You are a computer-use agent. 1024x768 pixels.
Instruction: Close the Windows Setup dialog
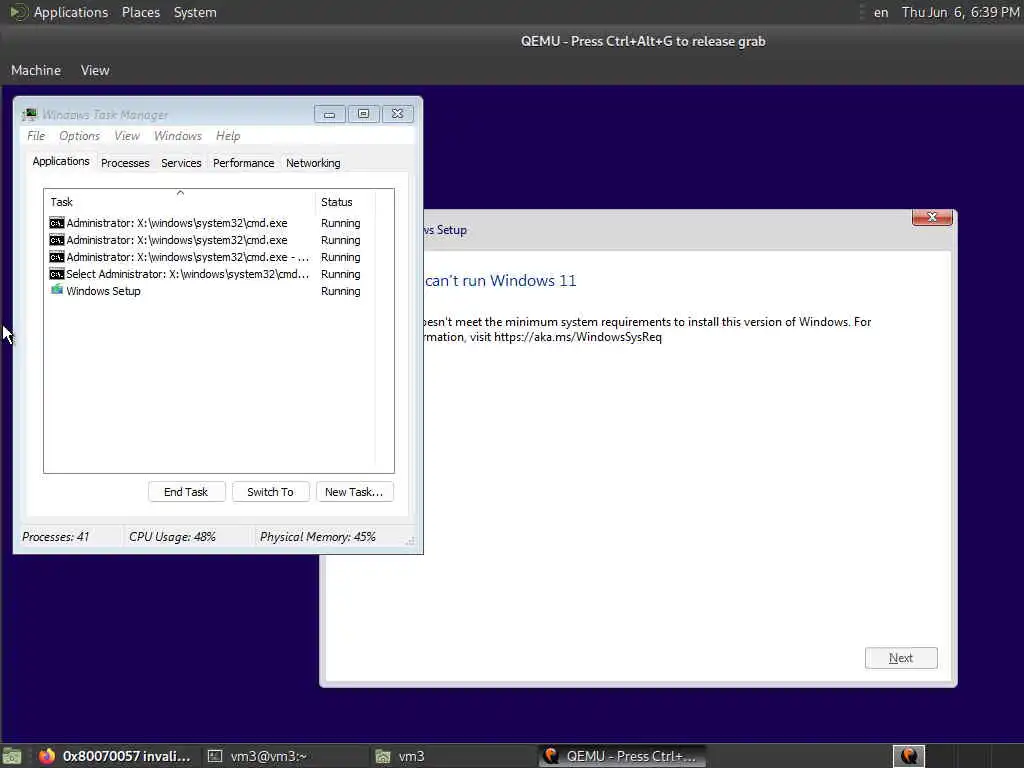(x=932, y=217)
